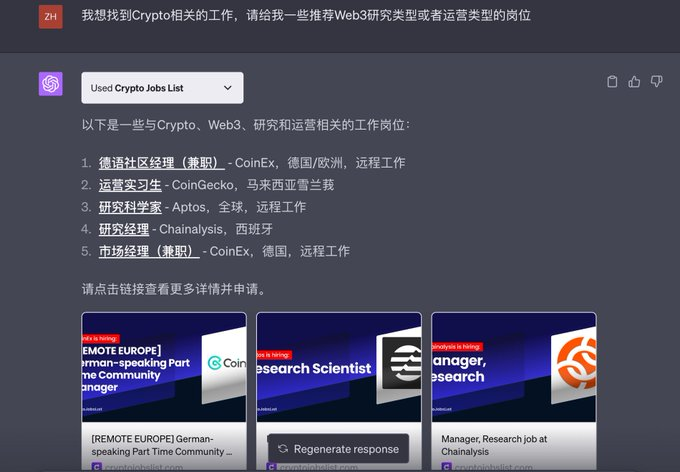
Task: Click the CoinEx logo in first job card
Action: [224, 364]
